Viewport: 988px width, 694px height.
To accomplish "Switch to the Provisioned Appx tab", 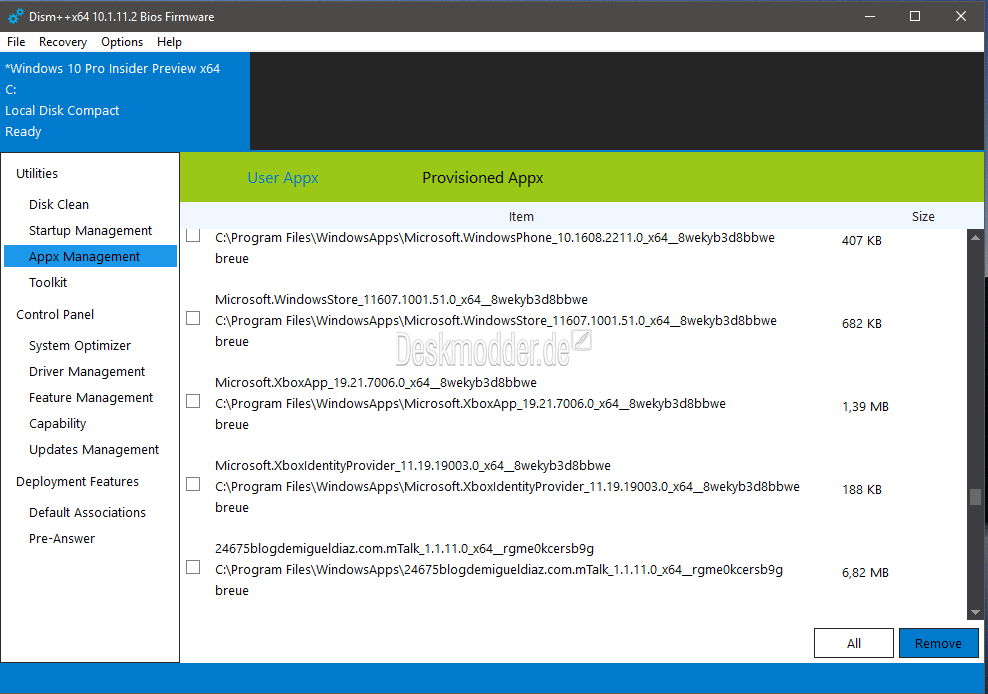I will [483, 178].
